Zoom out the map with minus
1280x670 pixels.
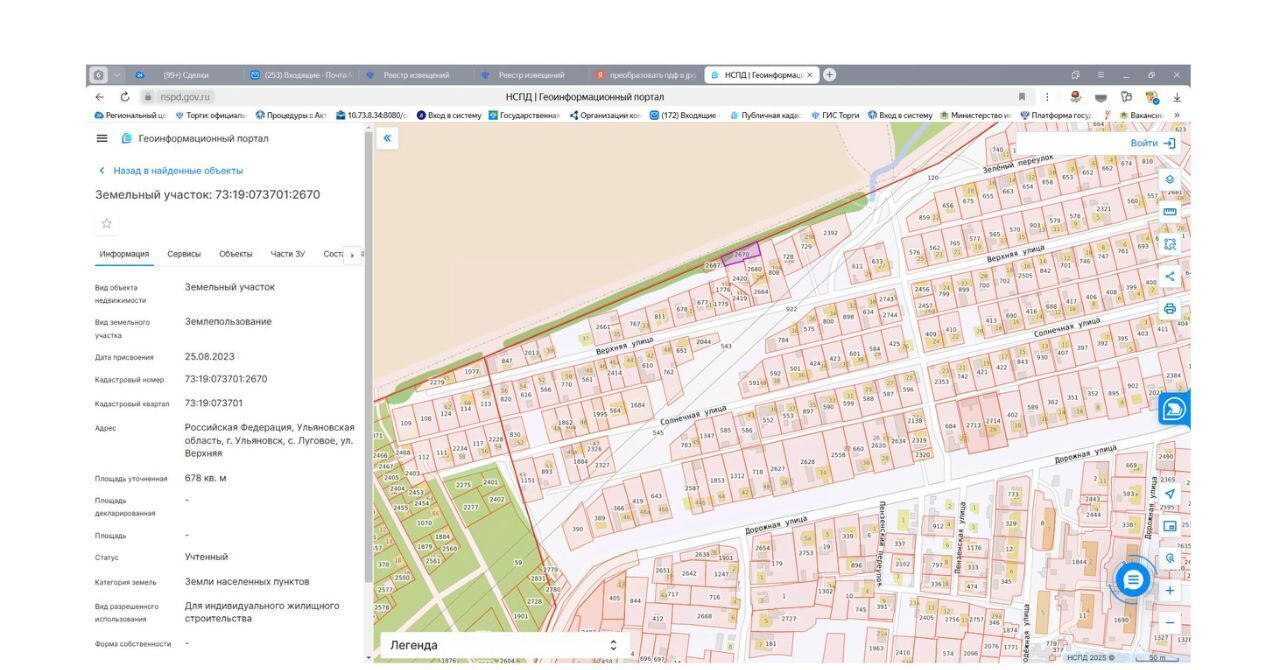point(1170,622)
